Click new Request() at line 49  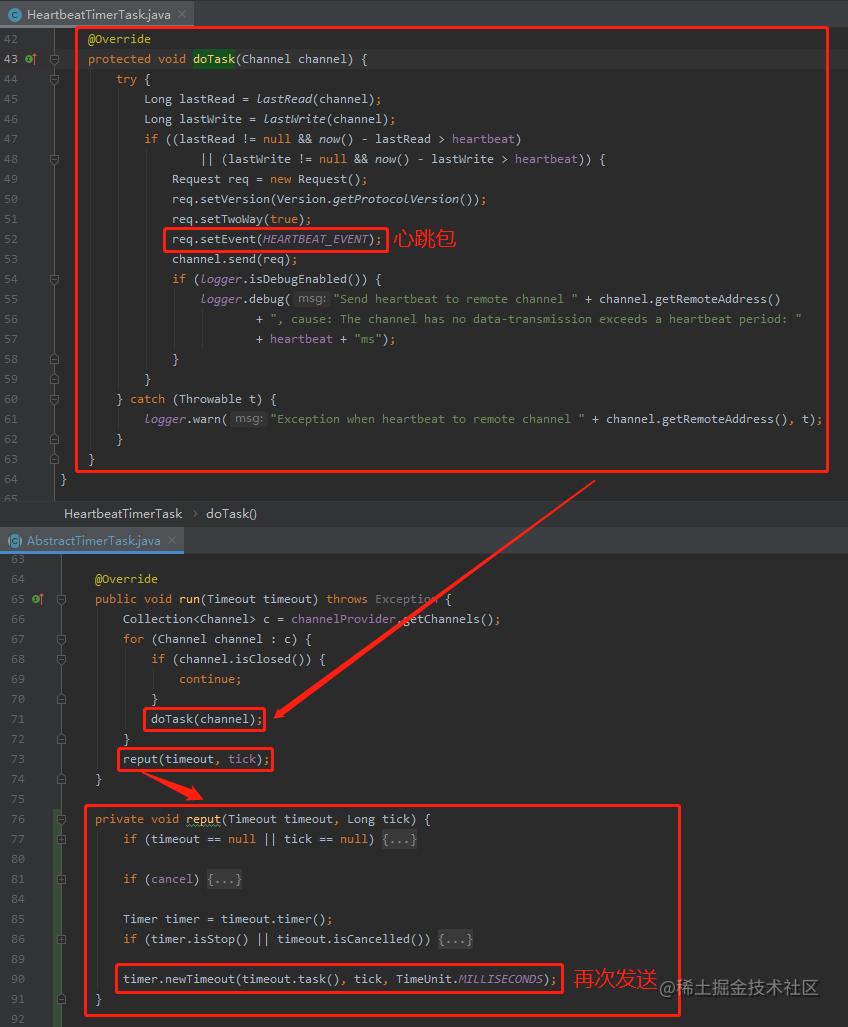click(x=315, y=179)
